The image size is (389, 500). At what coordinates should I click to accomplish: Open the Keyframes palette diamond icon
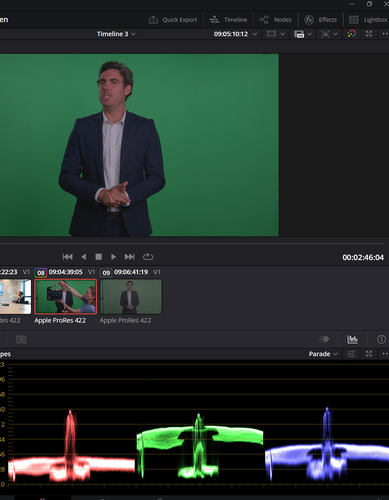pyautogui.click(x=324, y=339)
